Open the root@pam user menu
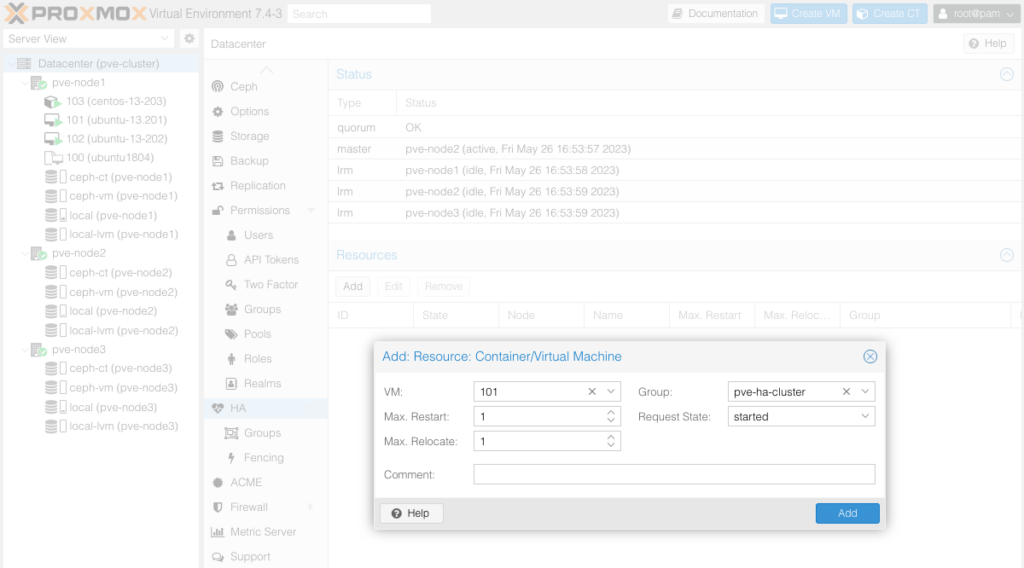Viewport: 1024px width, 568px height. (976, 14)
